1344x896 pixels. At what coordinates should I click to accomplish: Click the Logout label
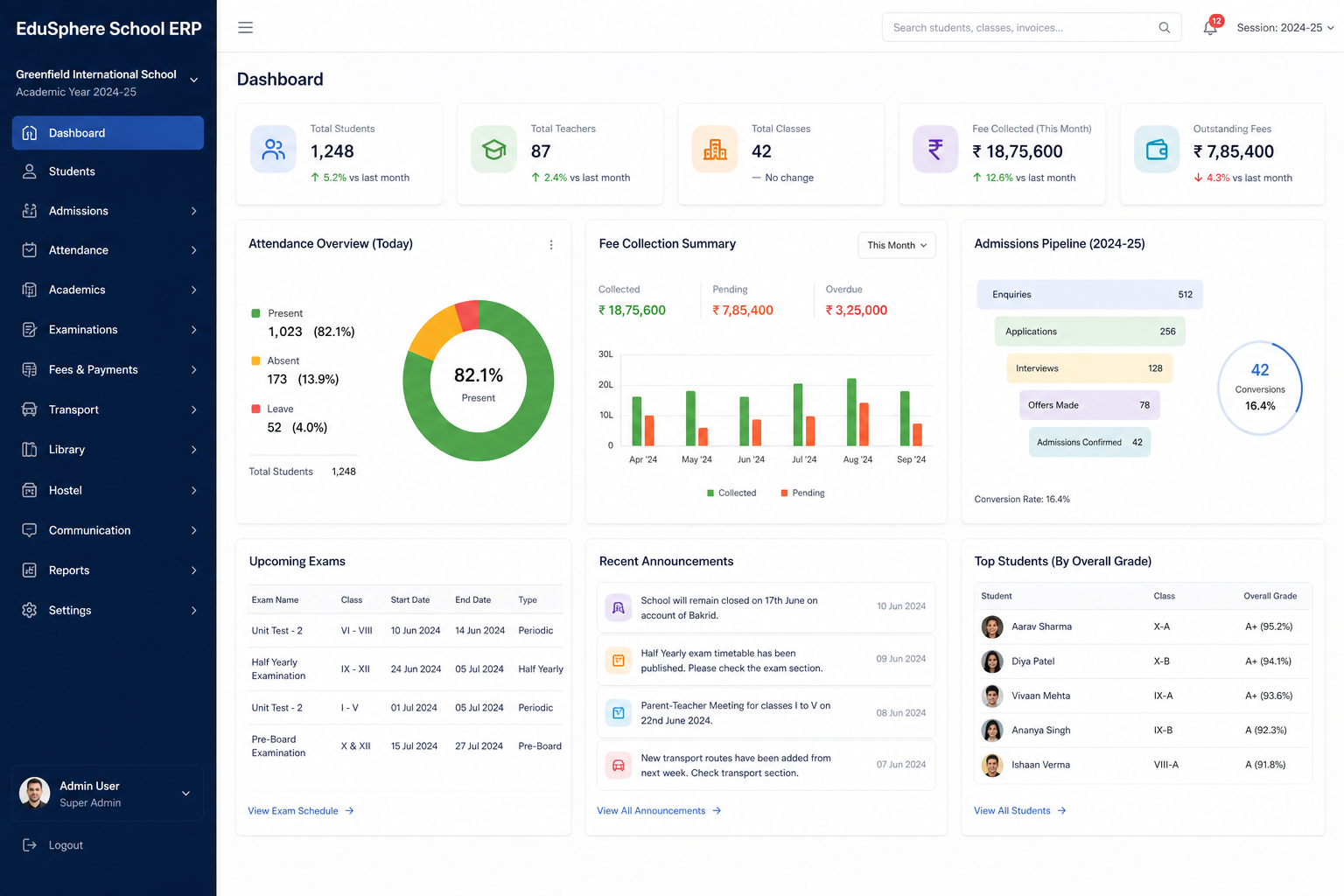[x=66, y=845]
